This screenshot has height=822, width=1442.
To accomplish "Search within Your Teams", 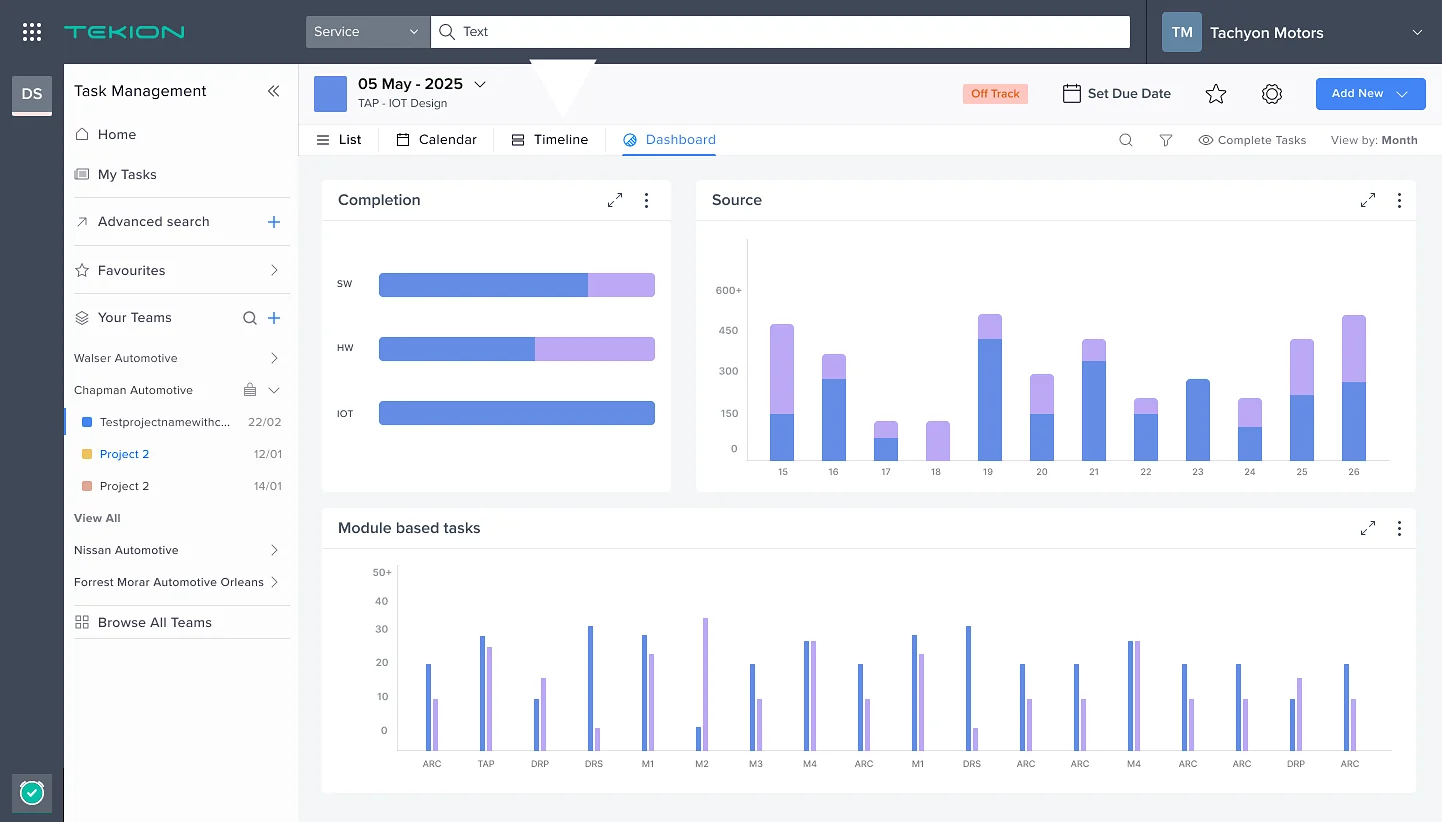I will click(250, 318).
